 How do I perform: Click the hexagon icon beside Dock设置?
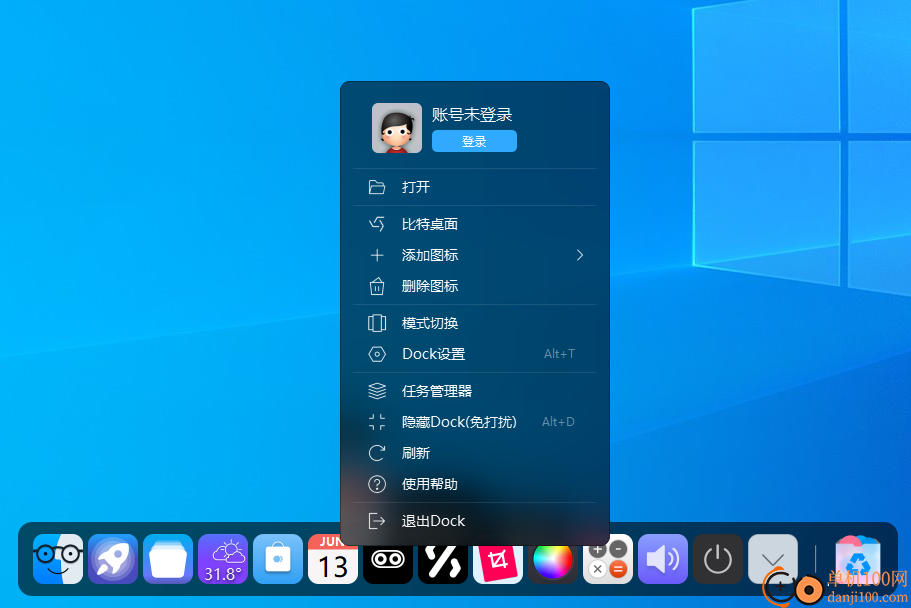tap(377, 354)
